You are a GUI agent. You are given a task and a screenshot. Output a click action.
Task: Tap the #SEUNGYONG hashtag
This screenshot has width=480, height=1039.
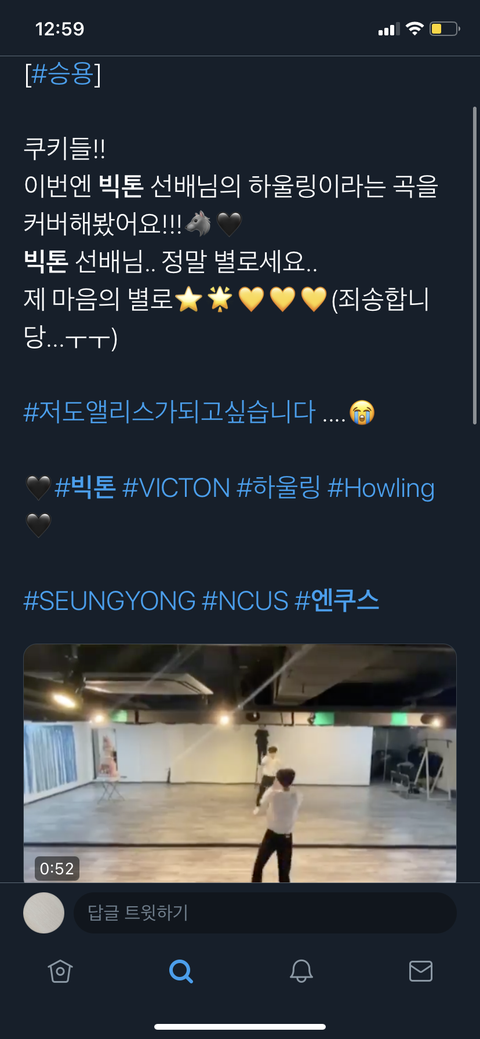109,602
